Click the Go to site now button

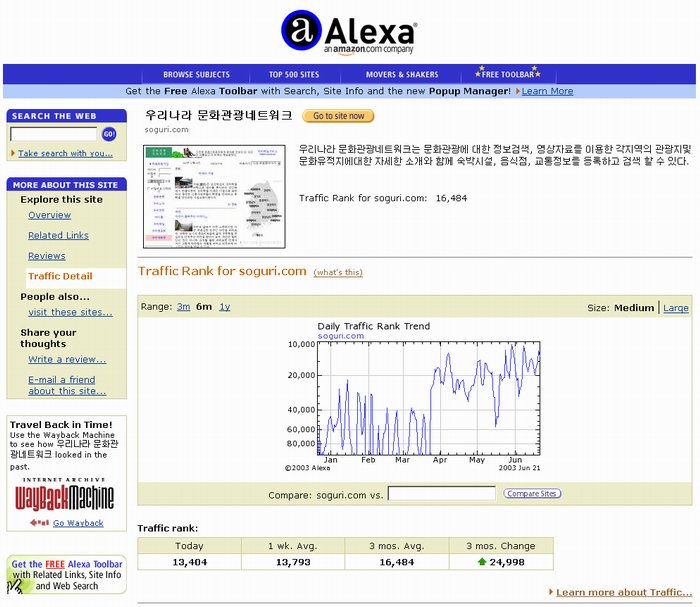(338, 116)
